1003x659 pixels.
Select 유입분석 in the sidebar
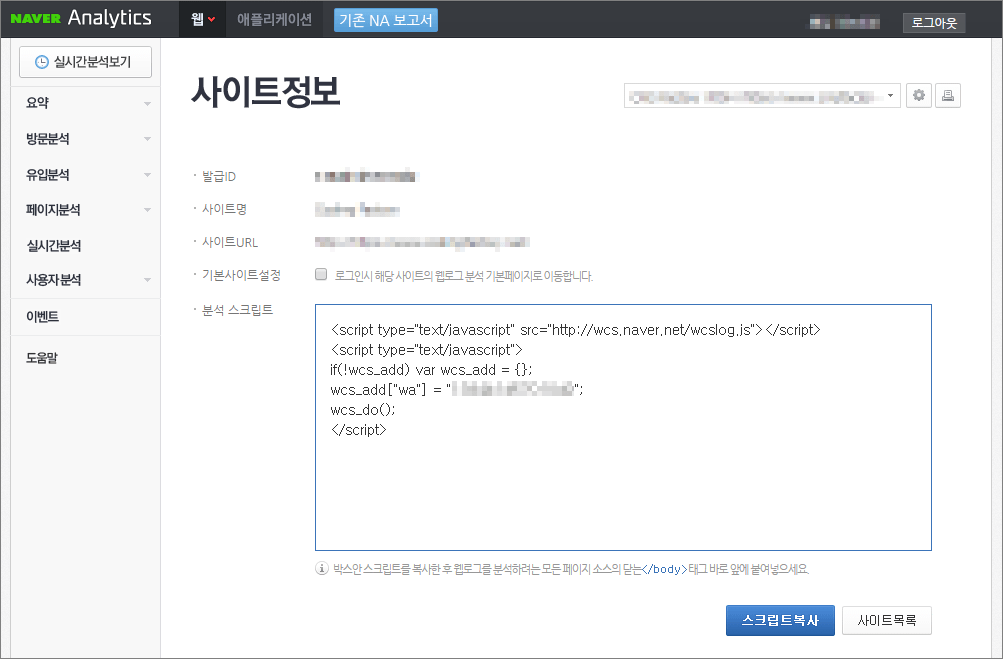(x=47, y=175)
